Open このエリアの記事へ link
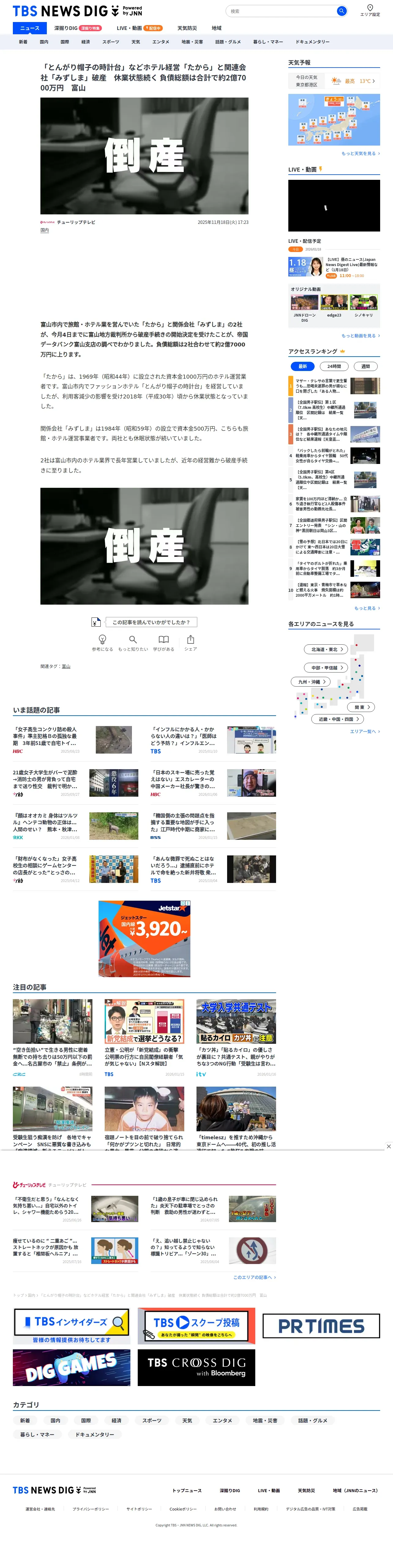 (x=255, y=1277)
